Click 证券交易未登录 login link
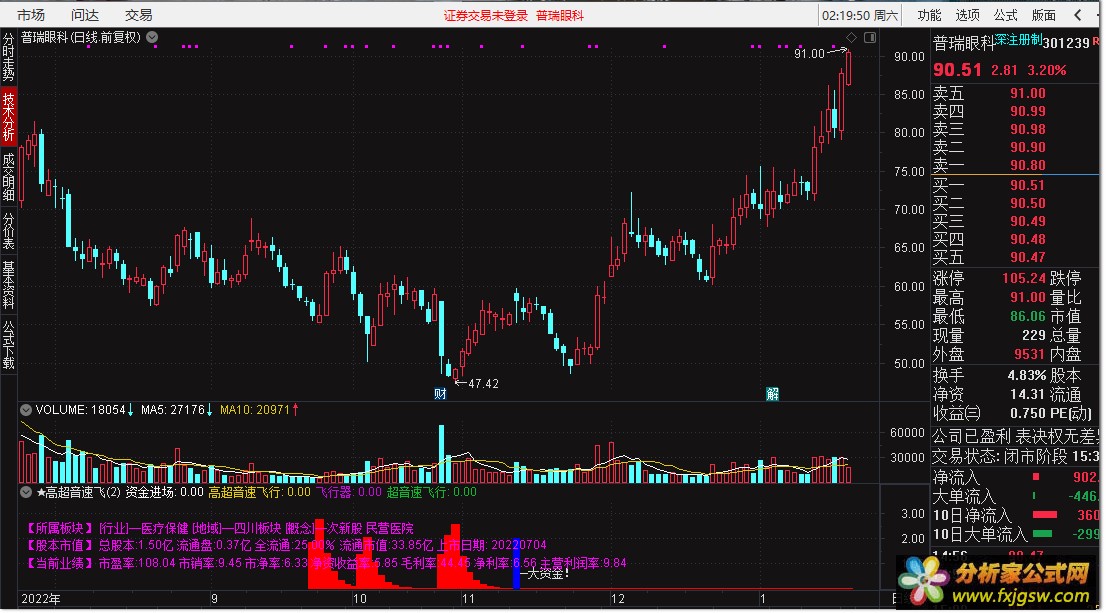Image resolution: width=1106 pixels, height=613 pixels. click(485, 16)
